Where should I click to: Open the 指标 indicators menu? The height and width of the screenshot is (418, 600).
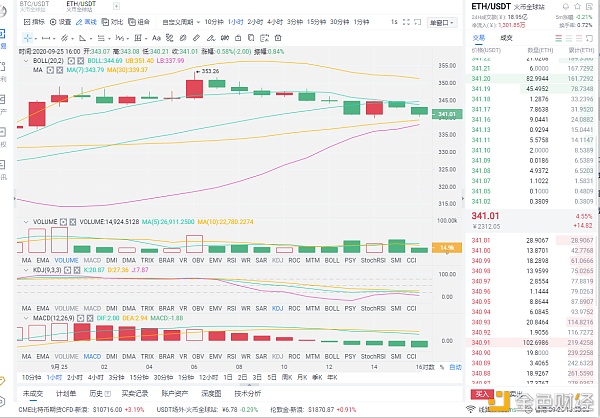[x=34, y=22]
